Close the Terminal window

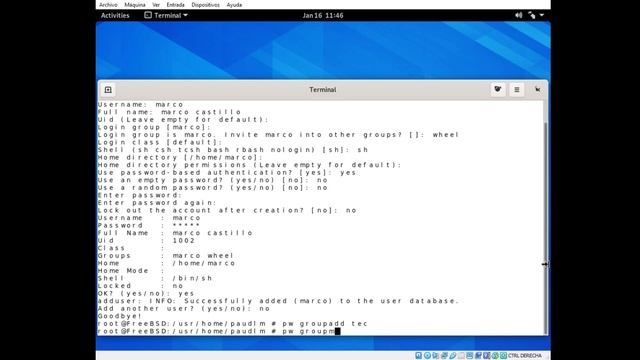[538, 89]
